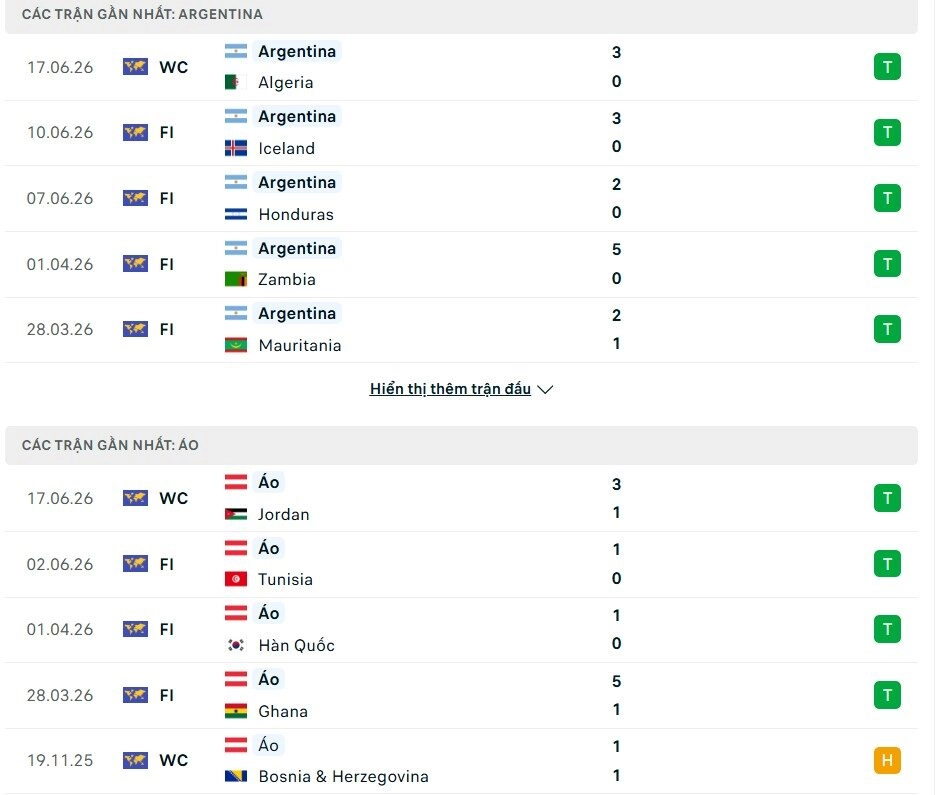This screenshot has width=935, height=795.
Task: Click the Tunisia flag icon
Action: pos(236,579)
